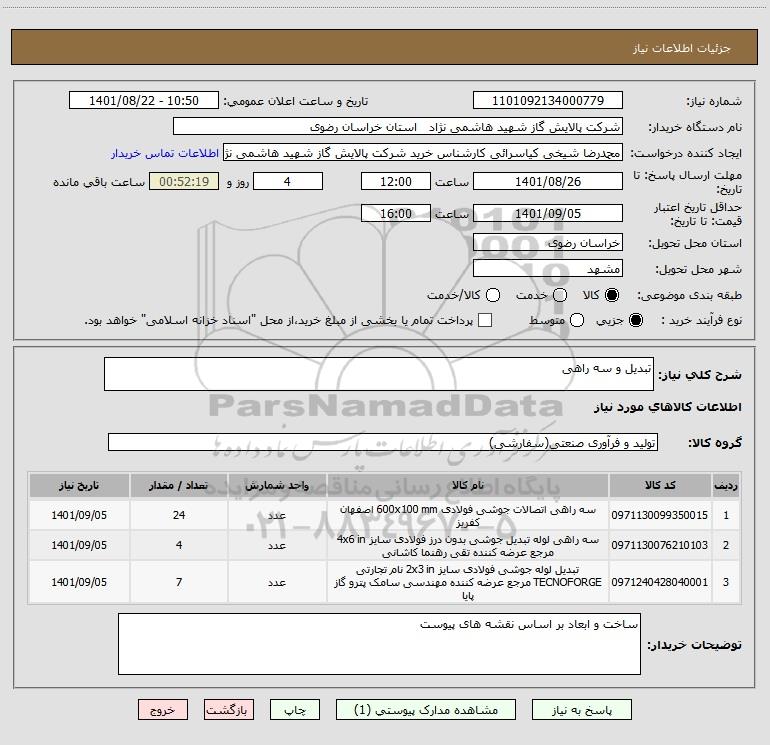Click the buyer organization name field

click(398, 127)
